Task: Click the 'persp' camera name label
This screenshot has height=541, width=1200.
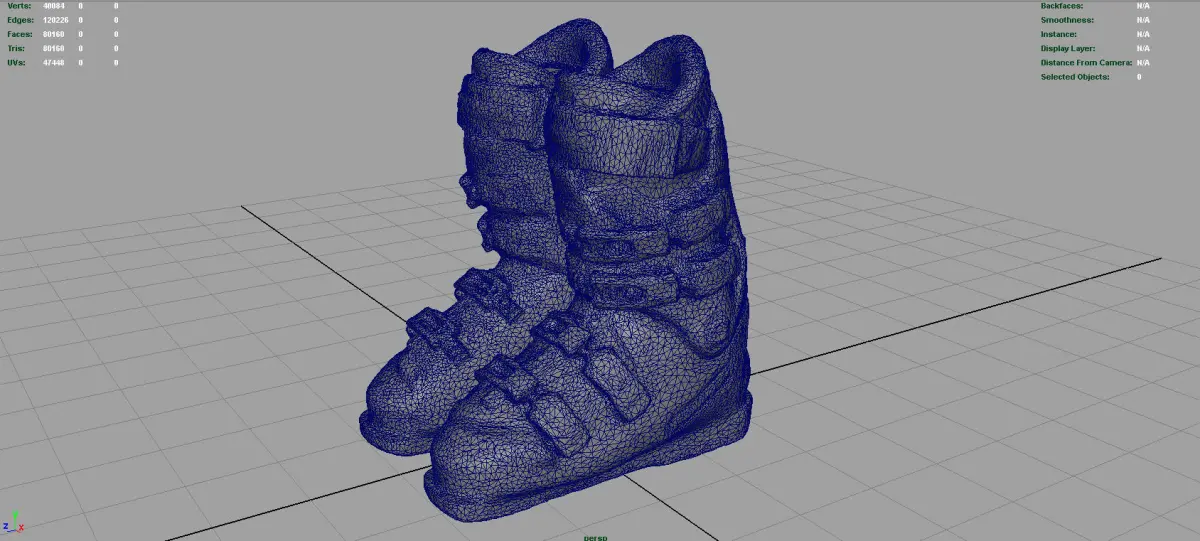Action: 596,537
